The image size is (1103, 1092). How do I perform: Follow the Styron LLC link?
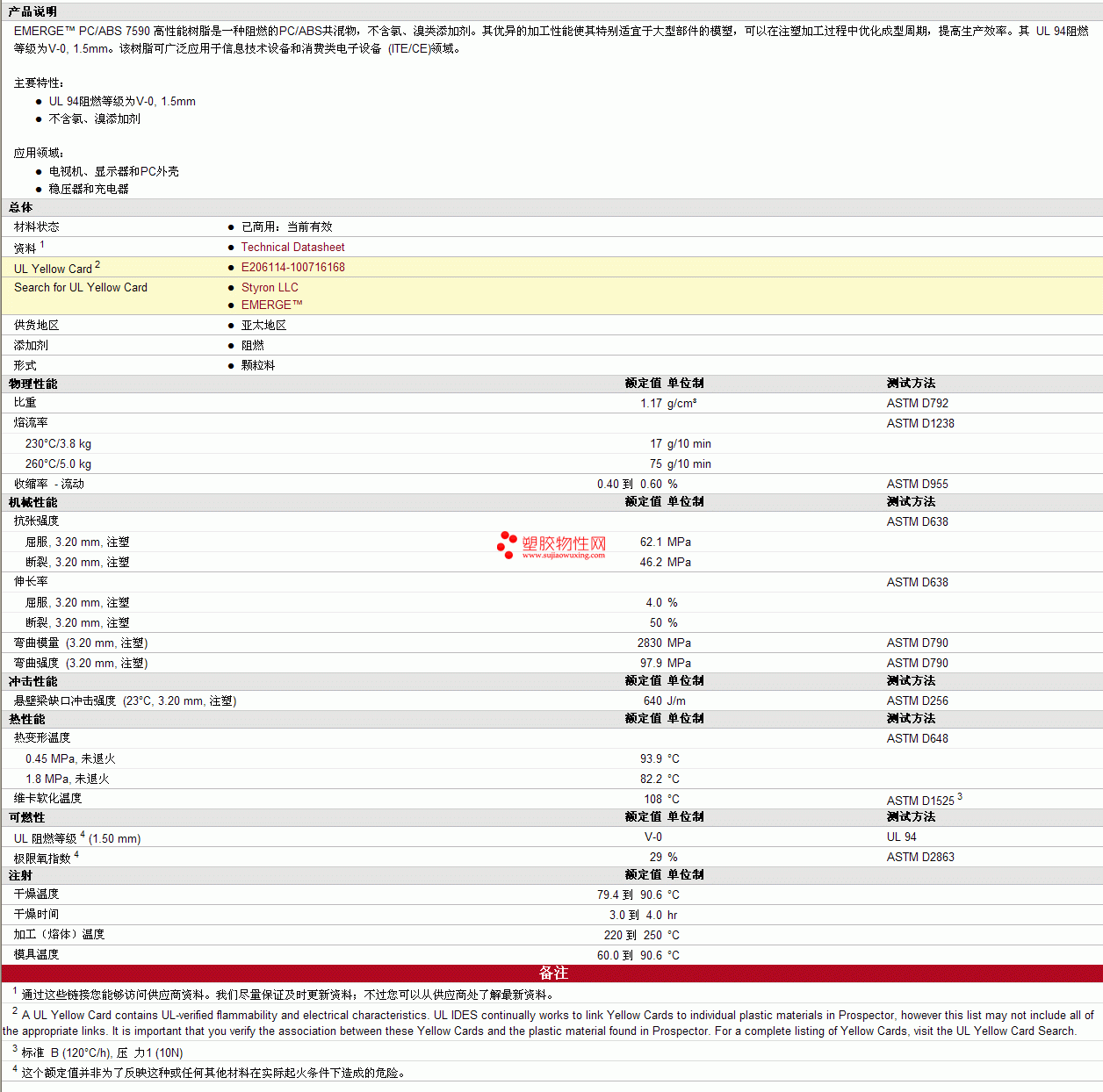[x=270, y=288]
